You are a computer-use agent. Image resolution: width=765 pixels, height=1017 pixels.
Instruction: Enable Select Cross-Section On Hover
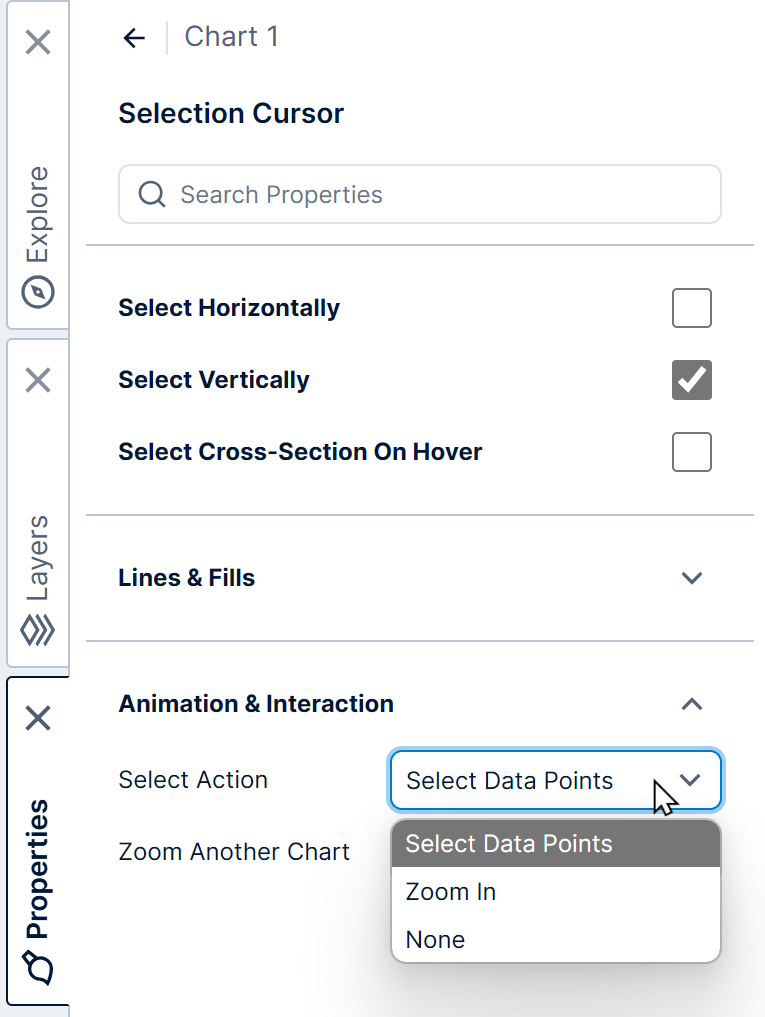(691, 452)
